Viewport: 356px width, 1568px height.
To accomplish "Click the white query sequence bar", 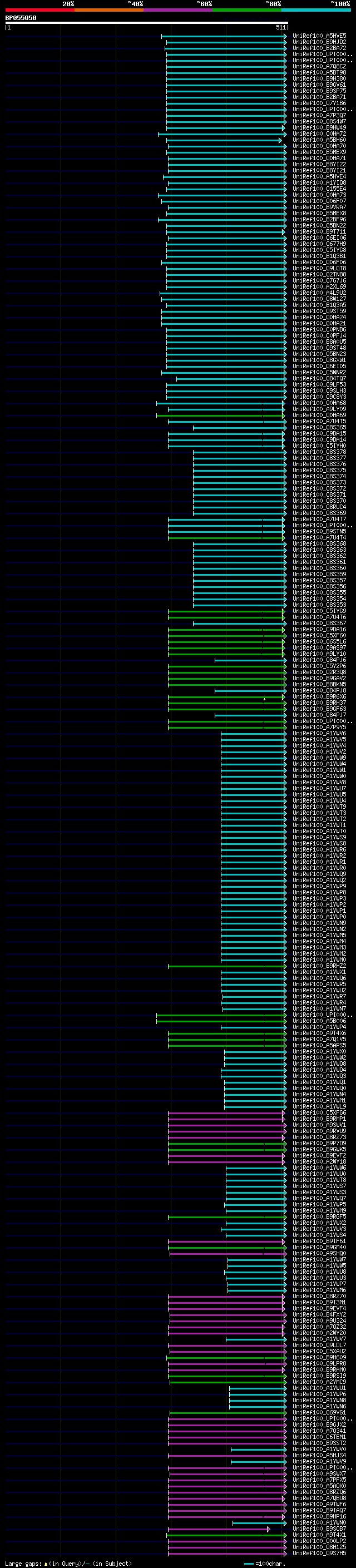I will (147, 23).
